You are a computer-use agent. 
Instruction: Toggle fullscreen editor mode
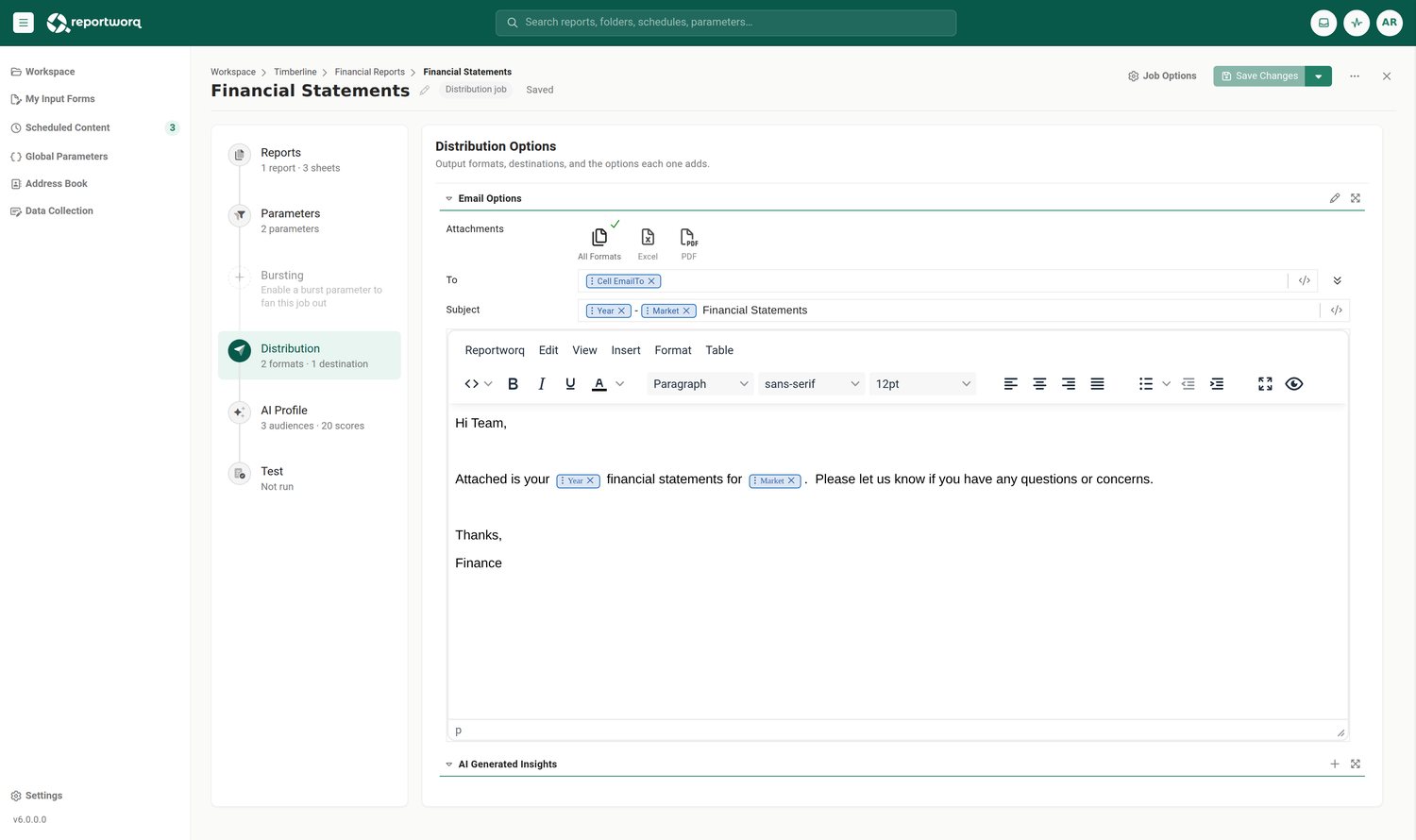(1265, 384)
